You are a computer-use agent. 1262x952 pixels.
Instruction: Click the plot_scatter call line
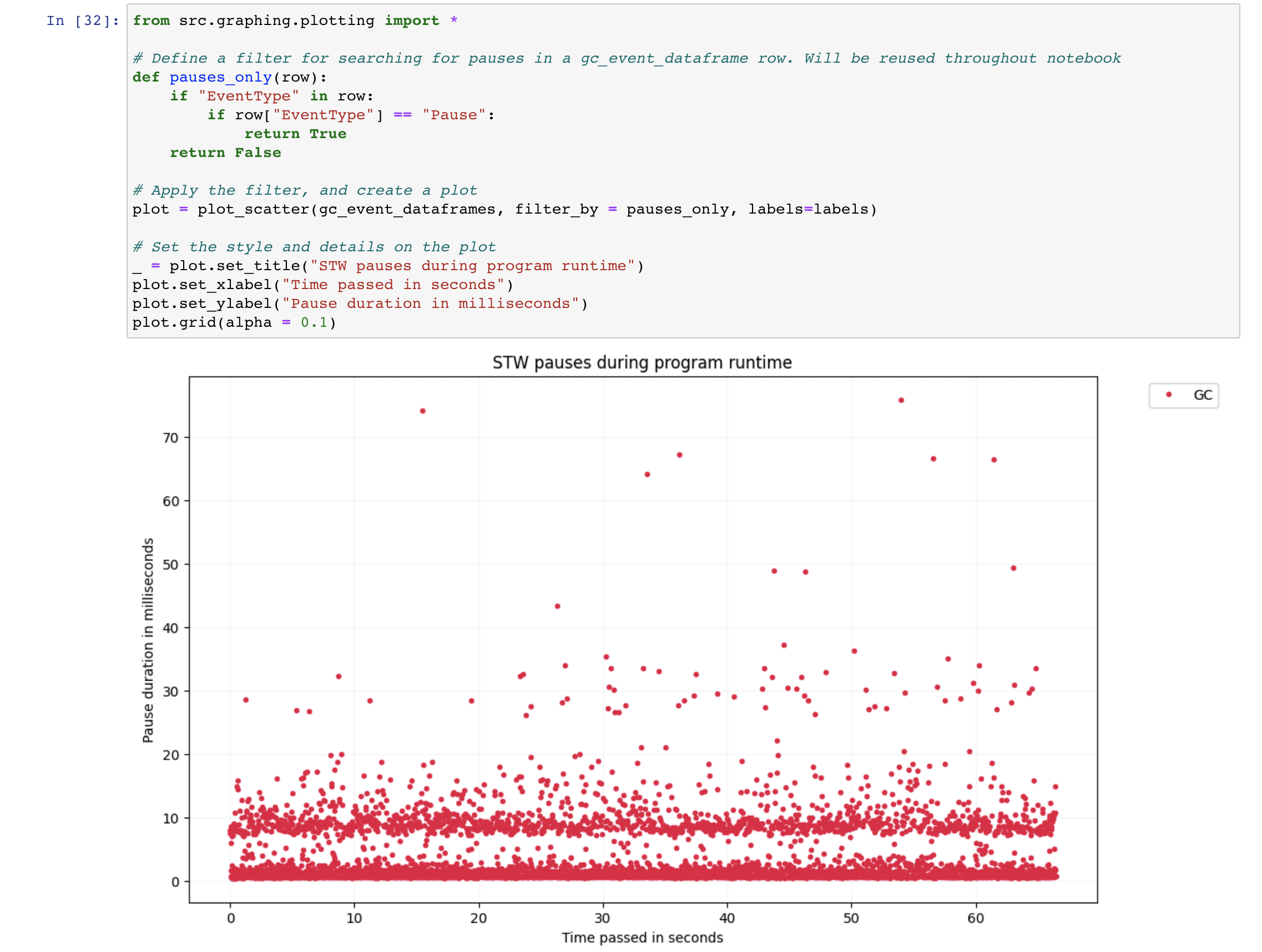click(504, 209)
